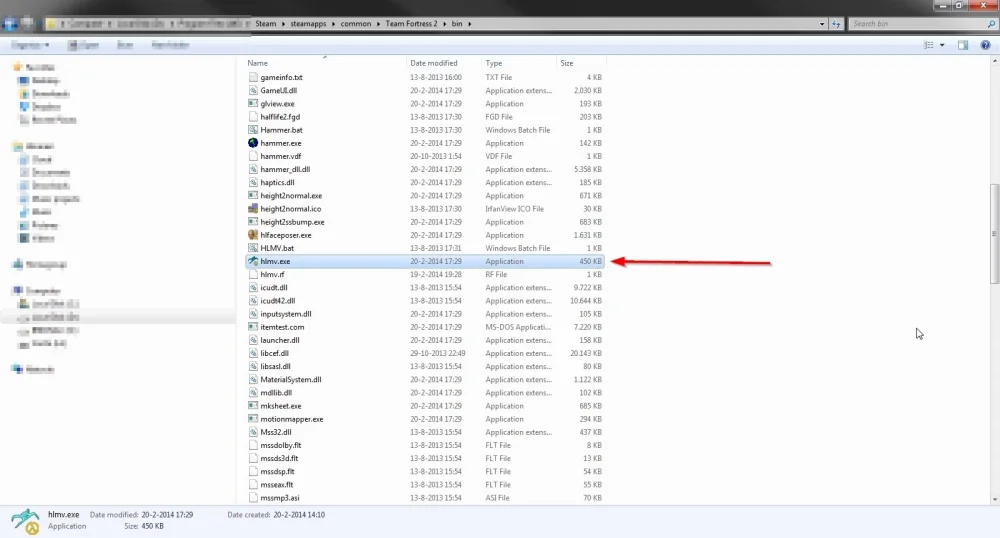1000x538 pixels.
Task: Open the Help icon in the toolbar
Action: pos(985,45)
